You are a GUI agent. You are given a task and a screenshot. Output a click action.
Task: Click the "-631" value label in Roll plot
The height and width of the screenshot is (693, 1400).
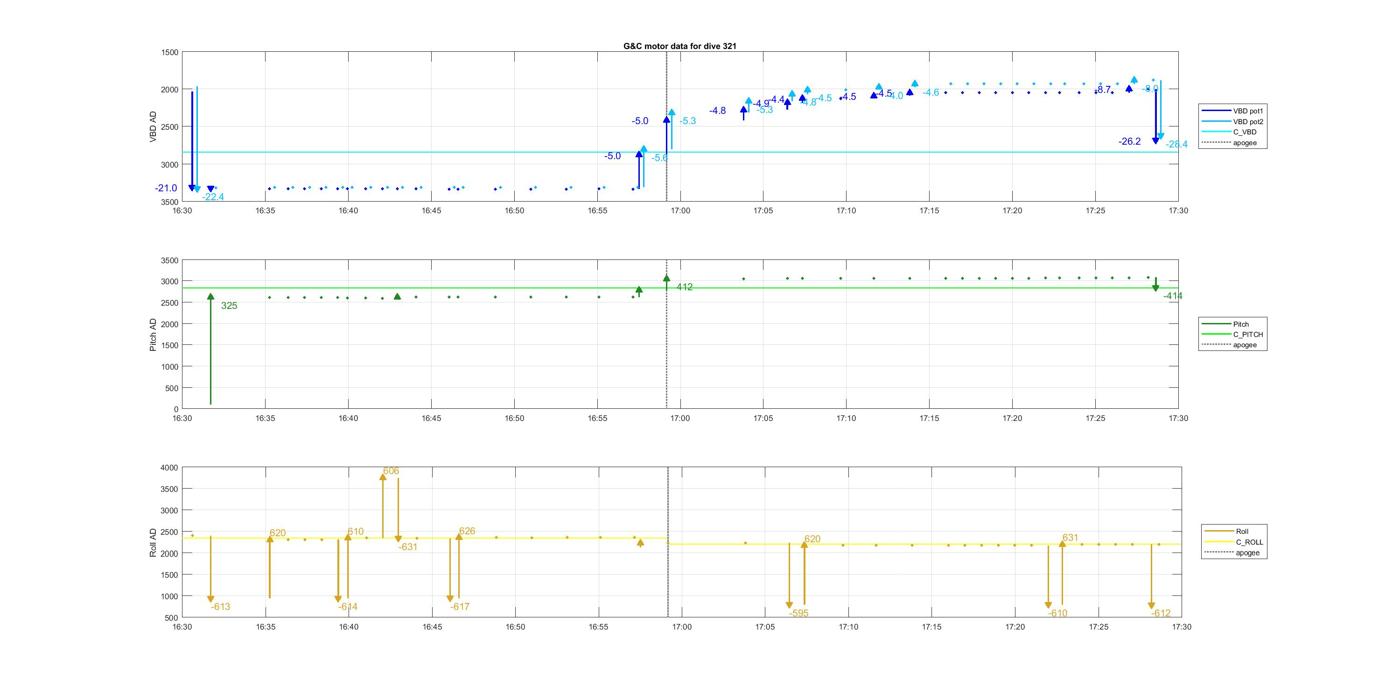pos(408,547)
